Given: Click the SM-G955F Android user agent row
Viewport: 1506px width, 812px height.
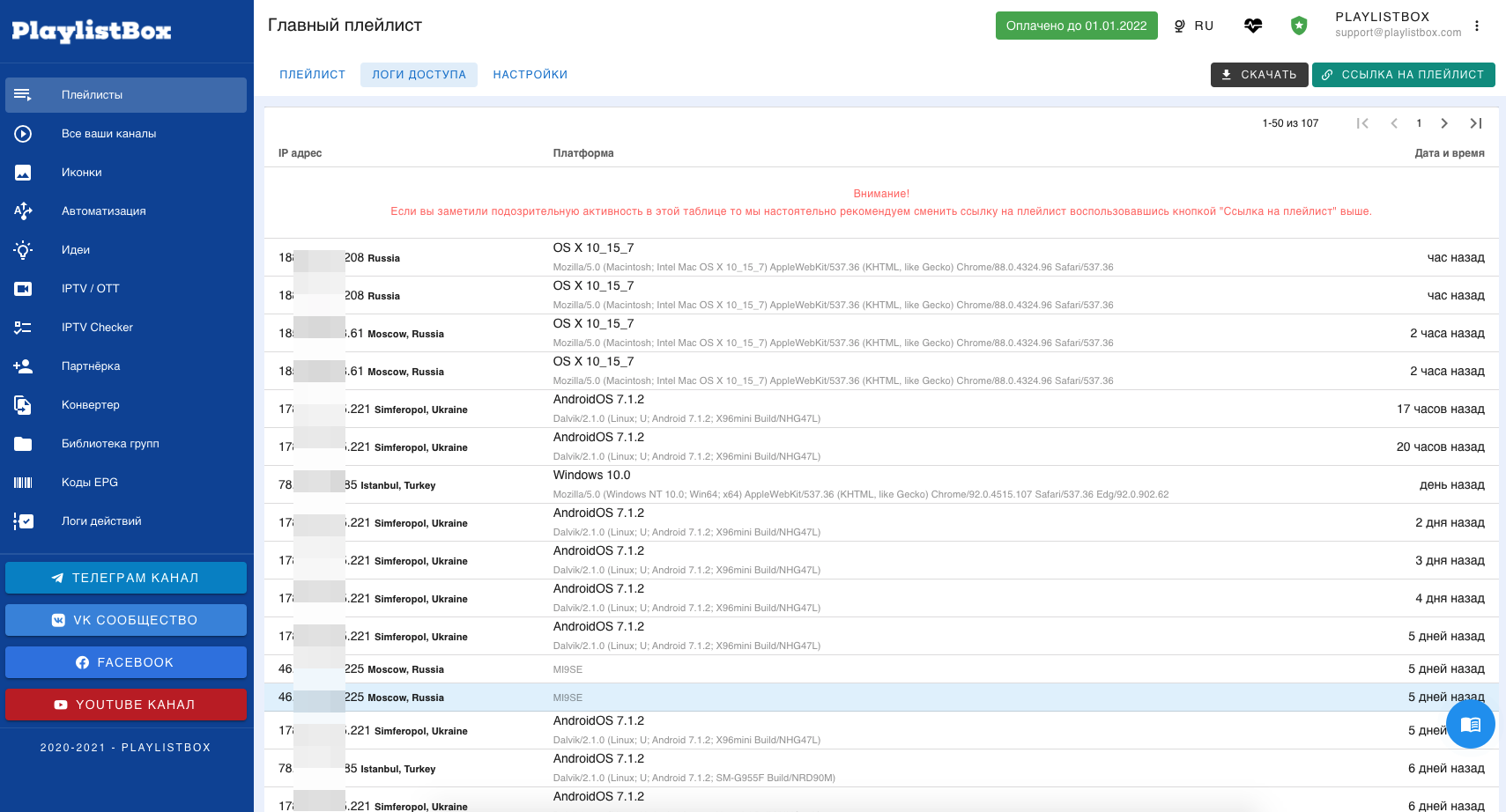Looking at the screenshot, I should [881, 768].
